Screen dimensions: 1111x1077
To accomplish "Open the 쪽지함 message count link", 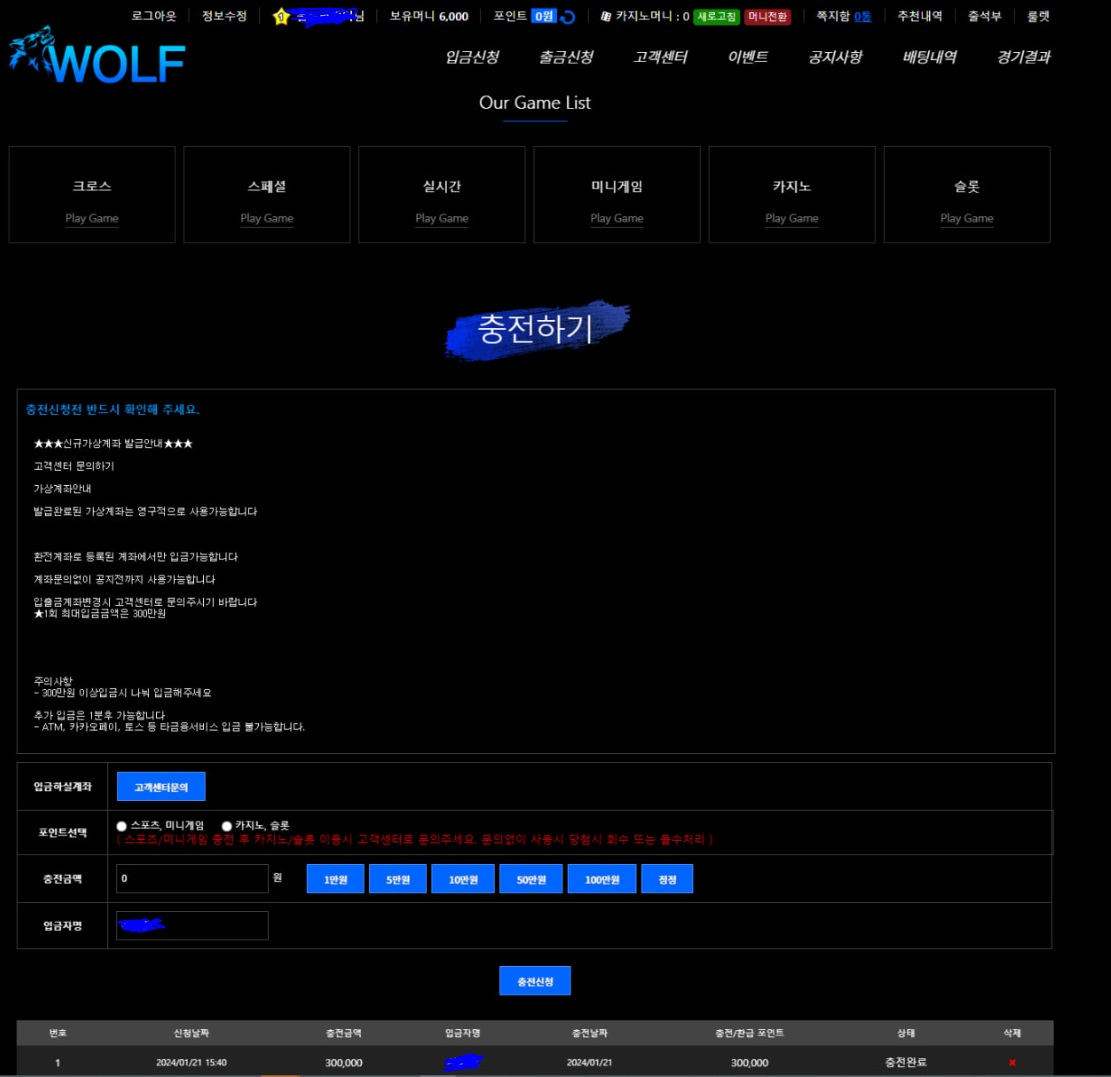I will tap(862, 17).
